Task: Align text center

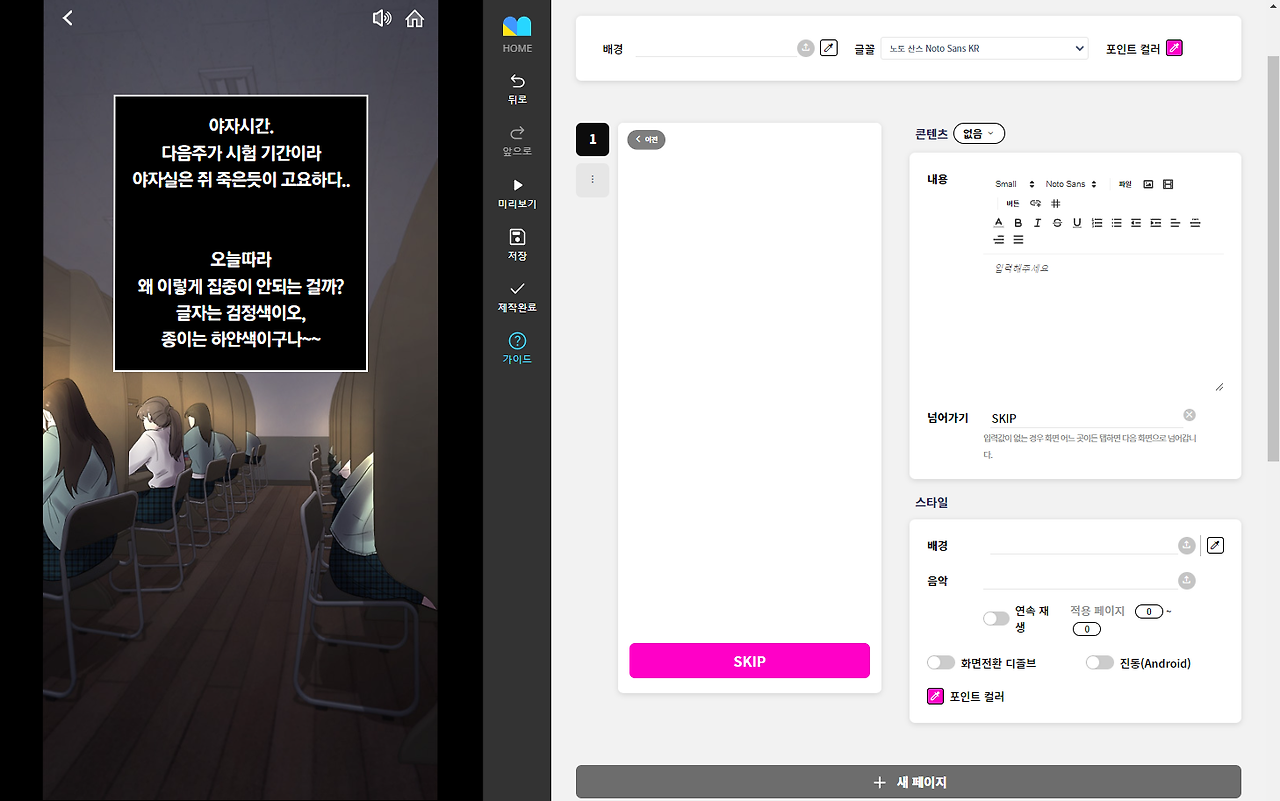Action: click(x=1195, y=222)
